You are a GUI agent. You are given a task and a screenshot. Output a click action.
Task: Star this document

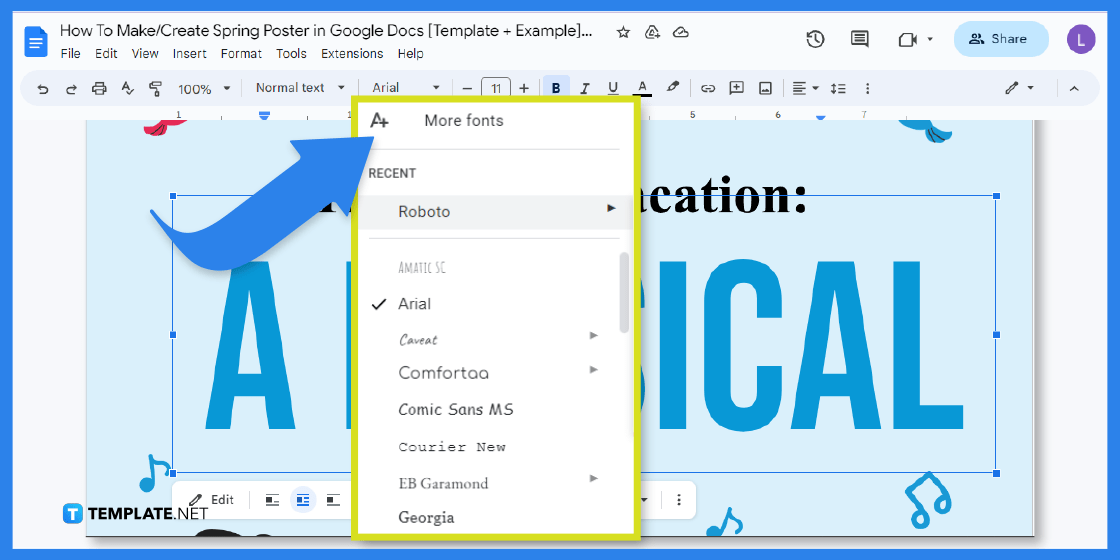[623, 32]
